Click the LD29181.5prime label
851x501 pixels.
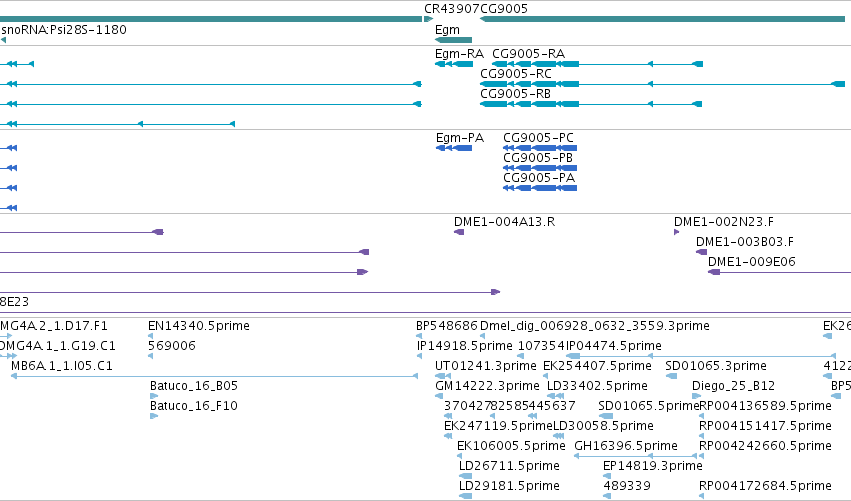[x=509, y=487]
